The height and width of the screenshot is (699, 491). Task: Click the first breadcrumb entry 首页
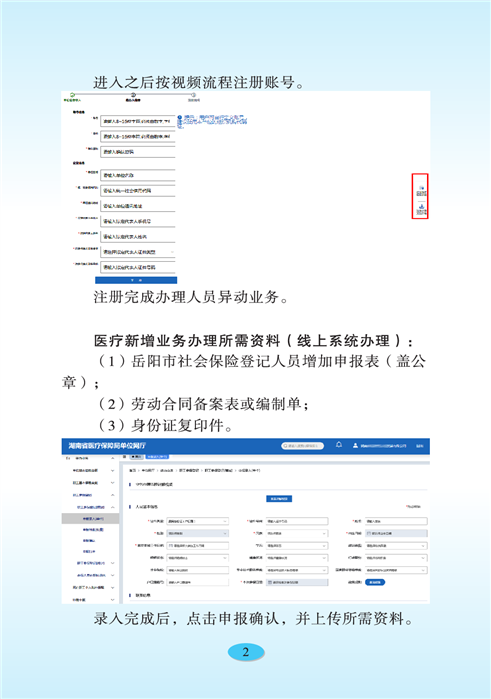132,470
